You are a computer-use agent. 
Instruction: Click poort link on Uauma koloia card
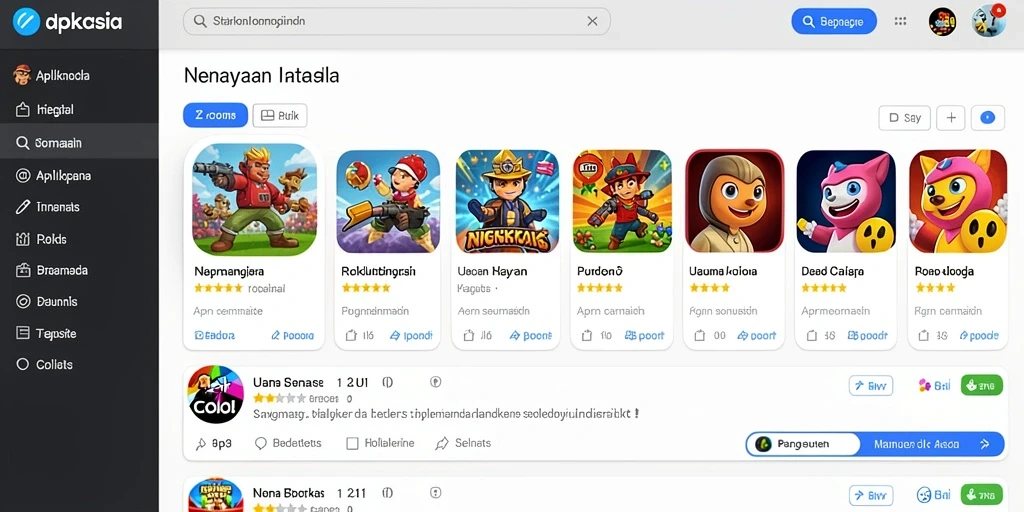pos(757,336)
